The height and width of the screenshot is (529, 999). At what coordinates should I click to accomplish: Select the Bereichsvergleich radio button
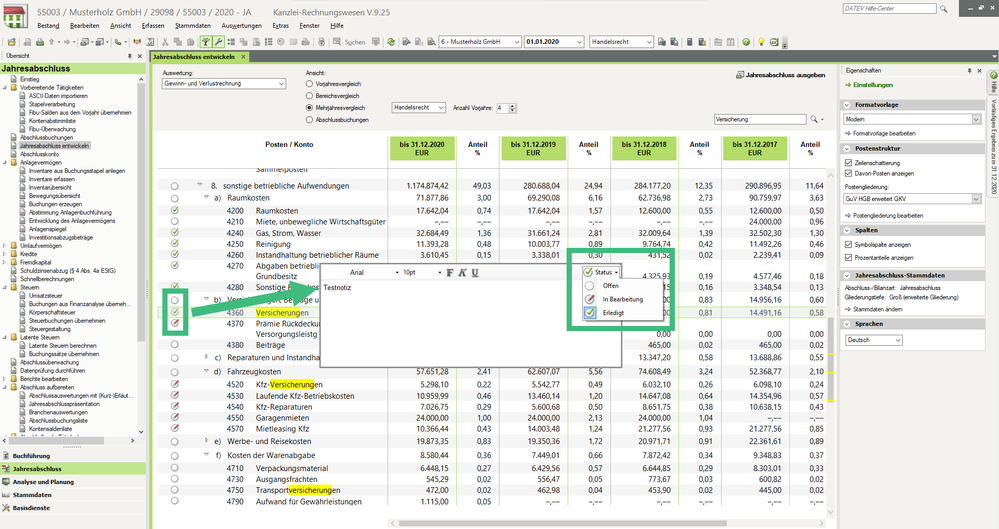point(310,96)
